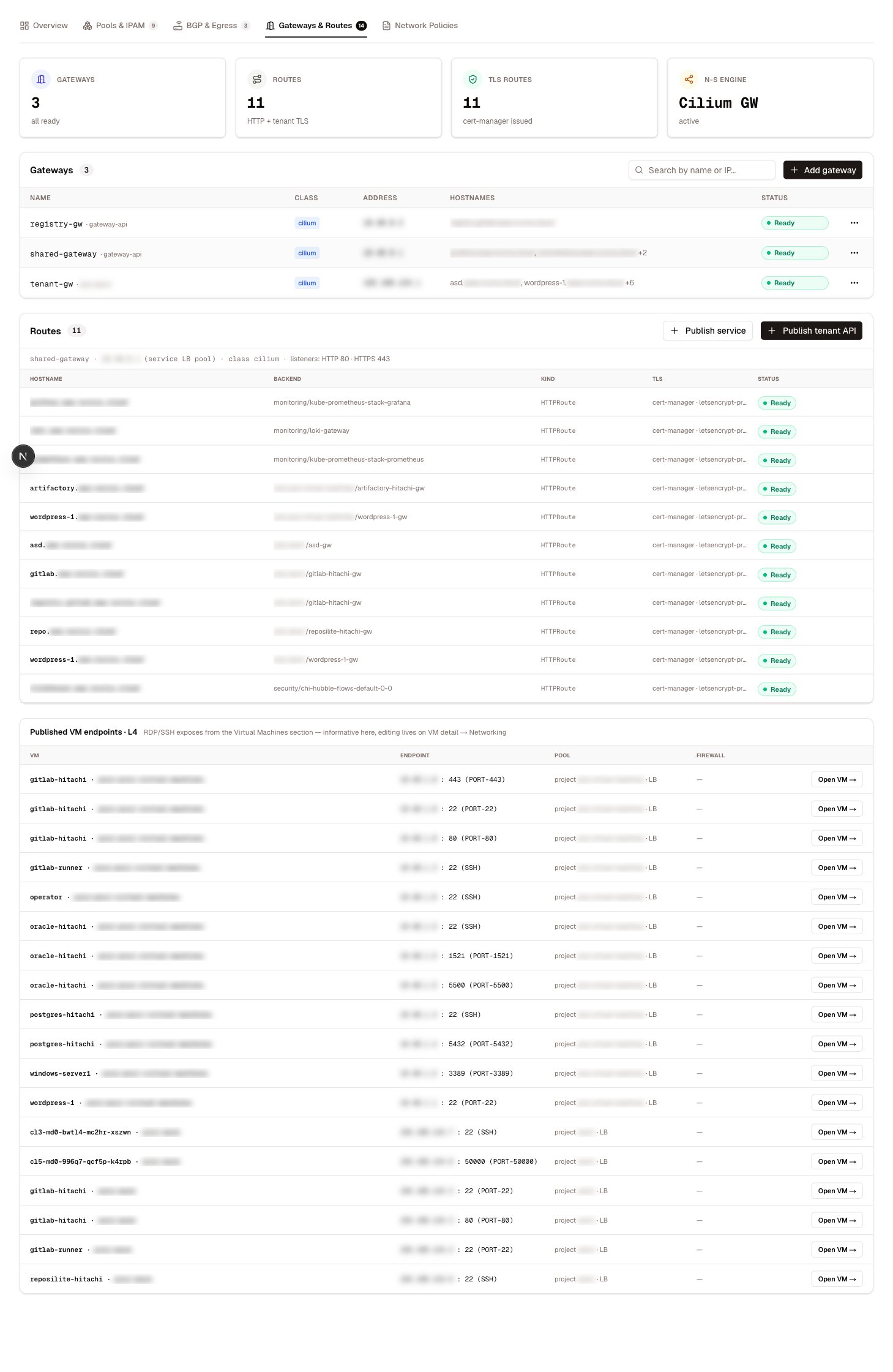
Task: Click the Ready status of shared-gateway
Action: tap(794, 253)
